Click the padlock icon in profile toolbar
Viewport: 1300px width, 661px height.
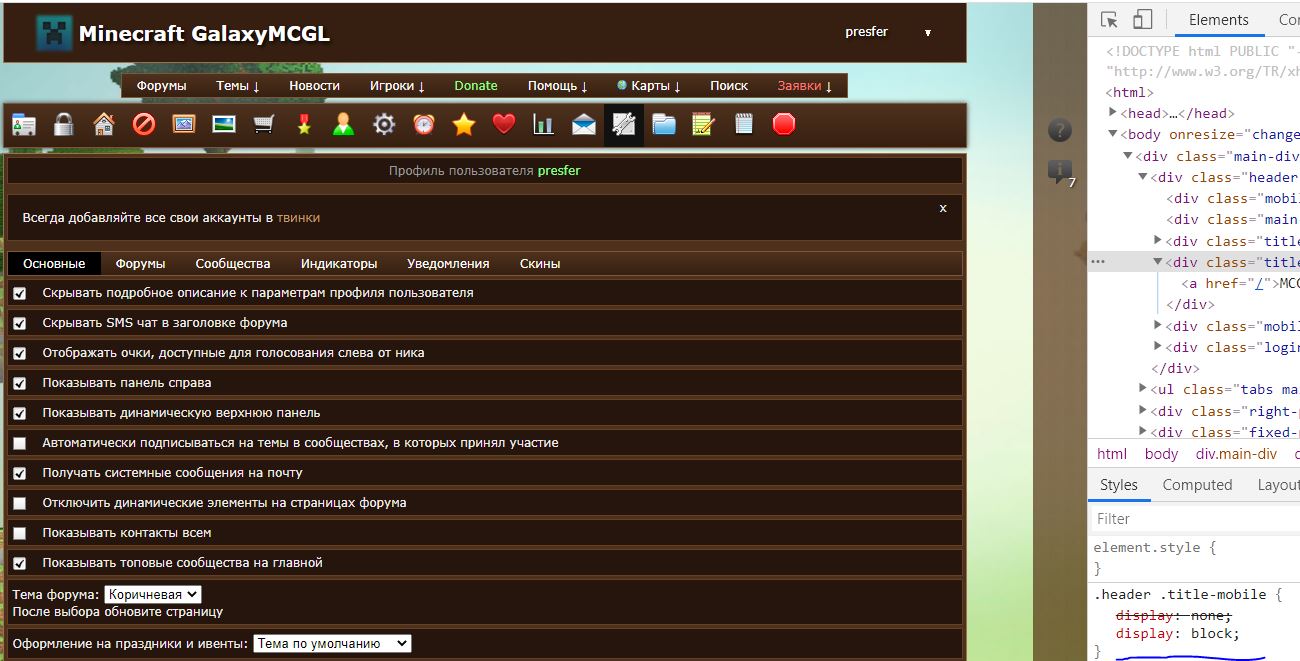coord(63,125)
